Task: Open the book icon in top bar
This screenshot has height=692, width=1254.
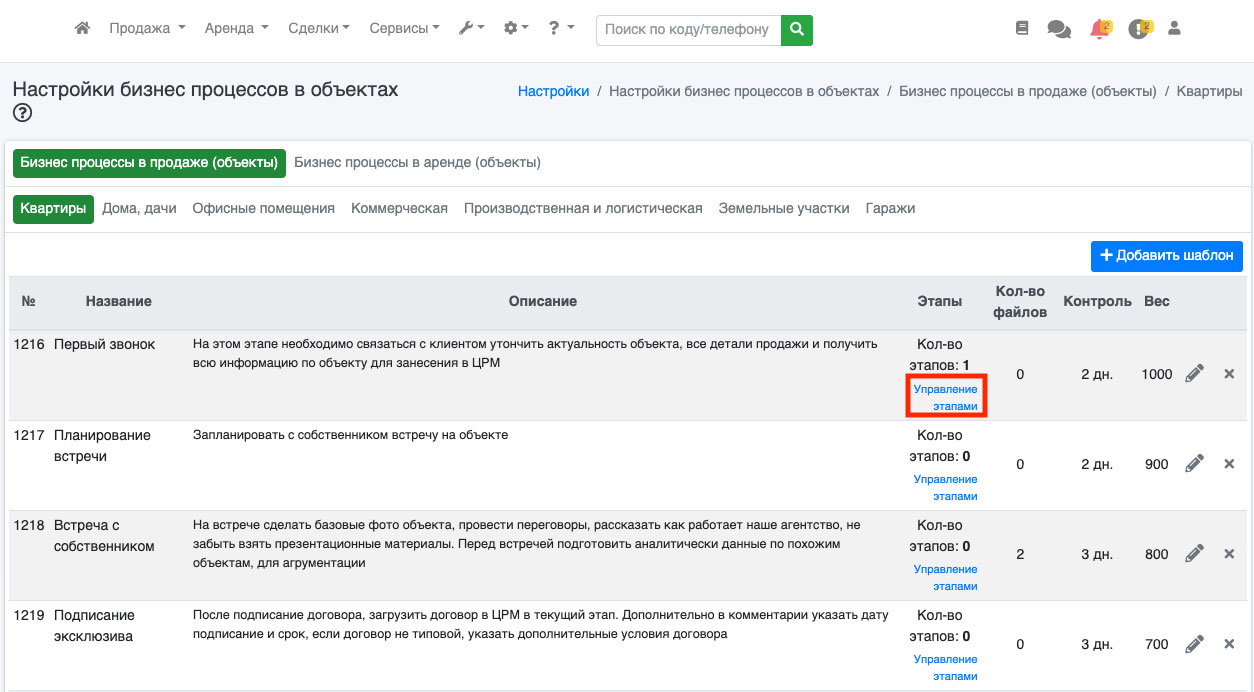Action: tap(1021, 29)
